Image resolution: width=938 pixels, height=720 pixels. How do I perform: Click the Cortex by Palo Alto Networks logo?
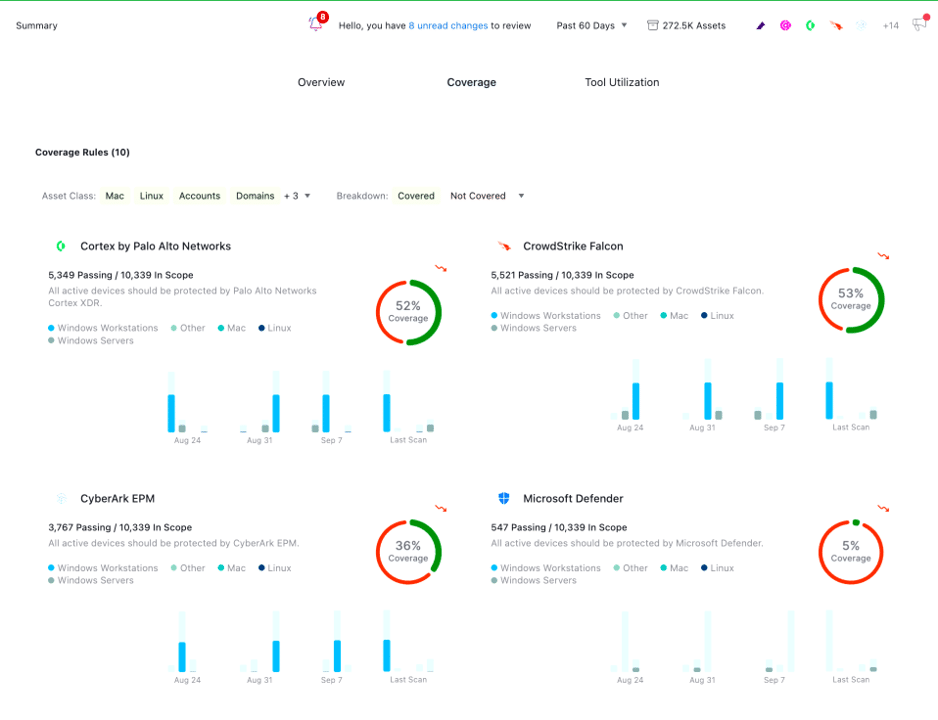[60, 246]
